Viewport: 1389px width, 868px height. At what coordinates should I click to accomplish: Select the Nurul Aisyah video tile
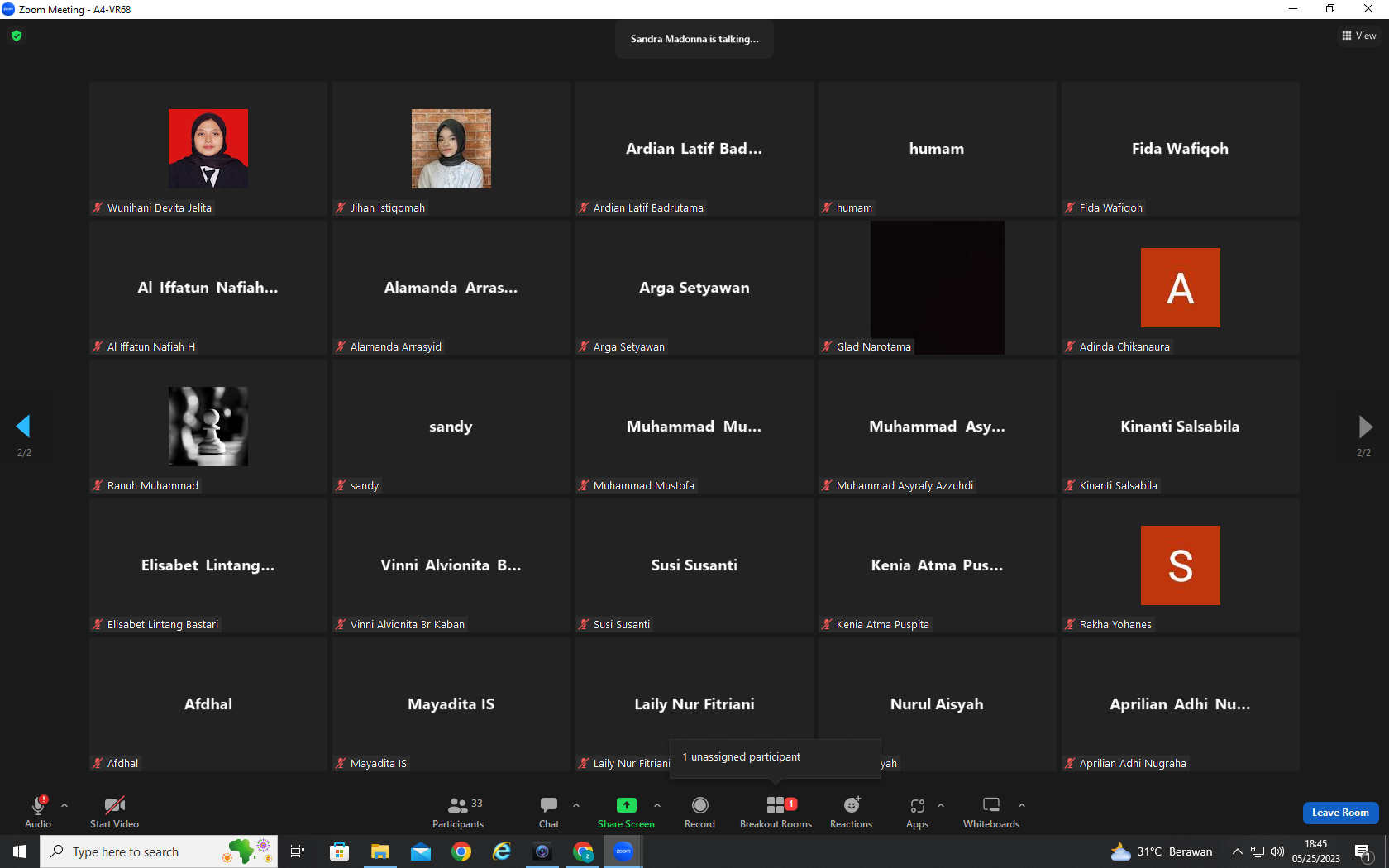coord(938,704)
